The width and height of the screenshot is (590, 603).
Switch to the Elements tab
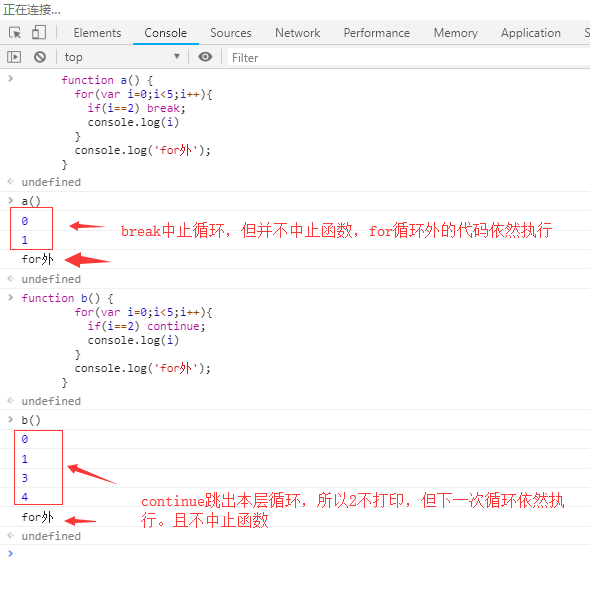(97, 33)
